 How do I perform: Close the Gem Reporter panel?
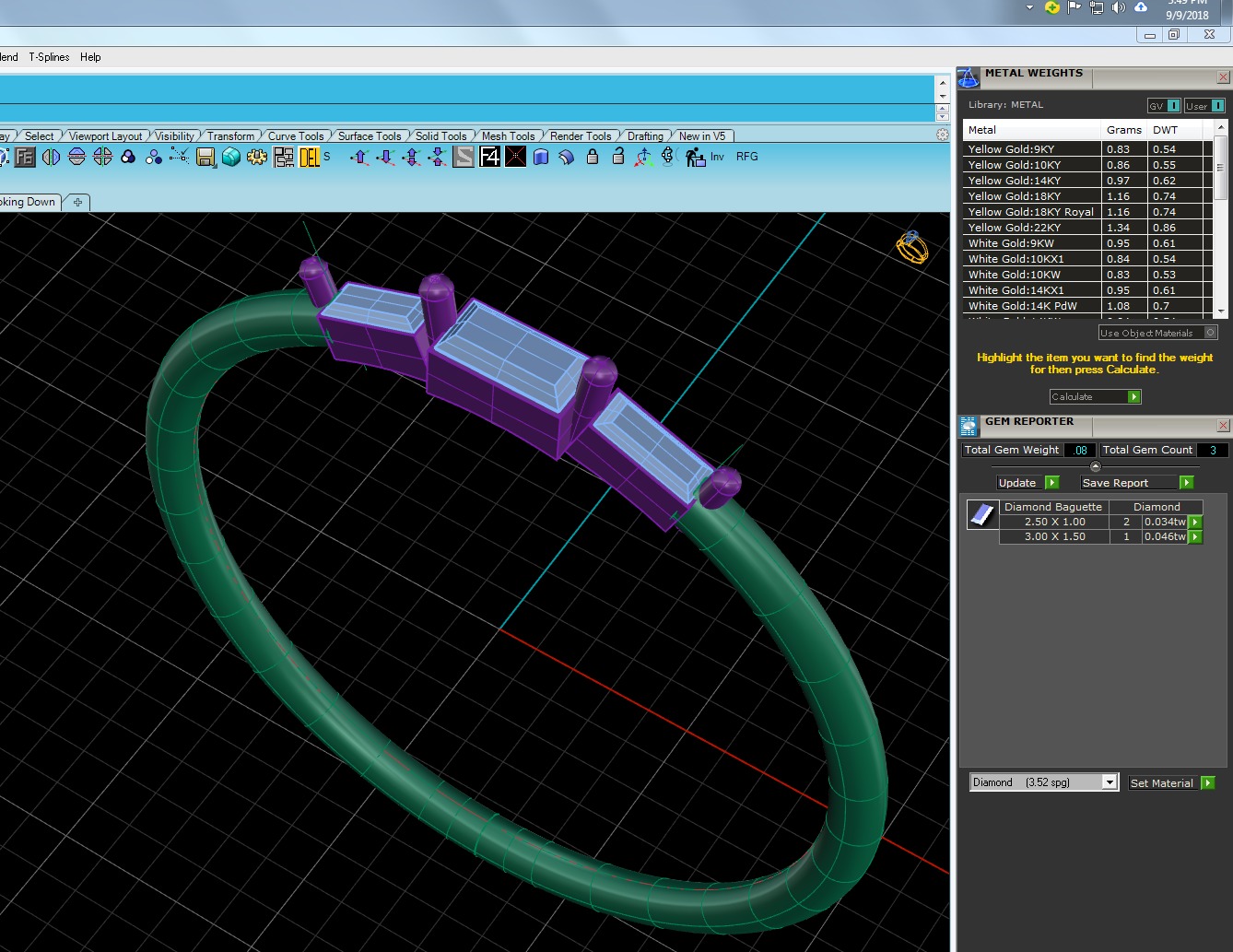(1223, 426)
